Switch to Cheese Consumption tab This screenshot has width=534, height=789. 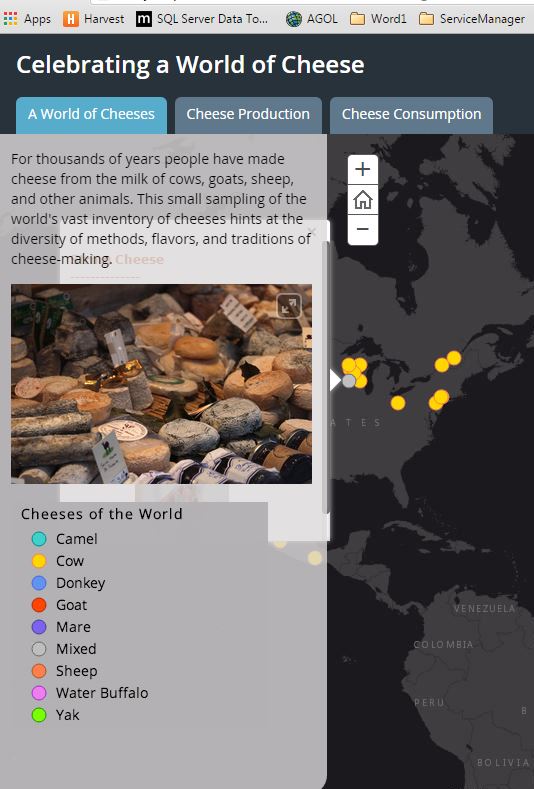tap(411, 115)
